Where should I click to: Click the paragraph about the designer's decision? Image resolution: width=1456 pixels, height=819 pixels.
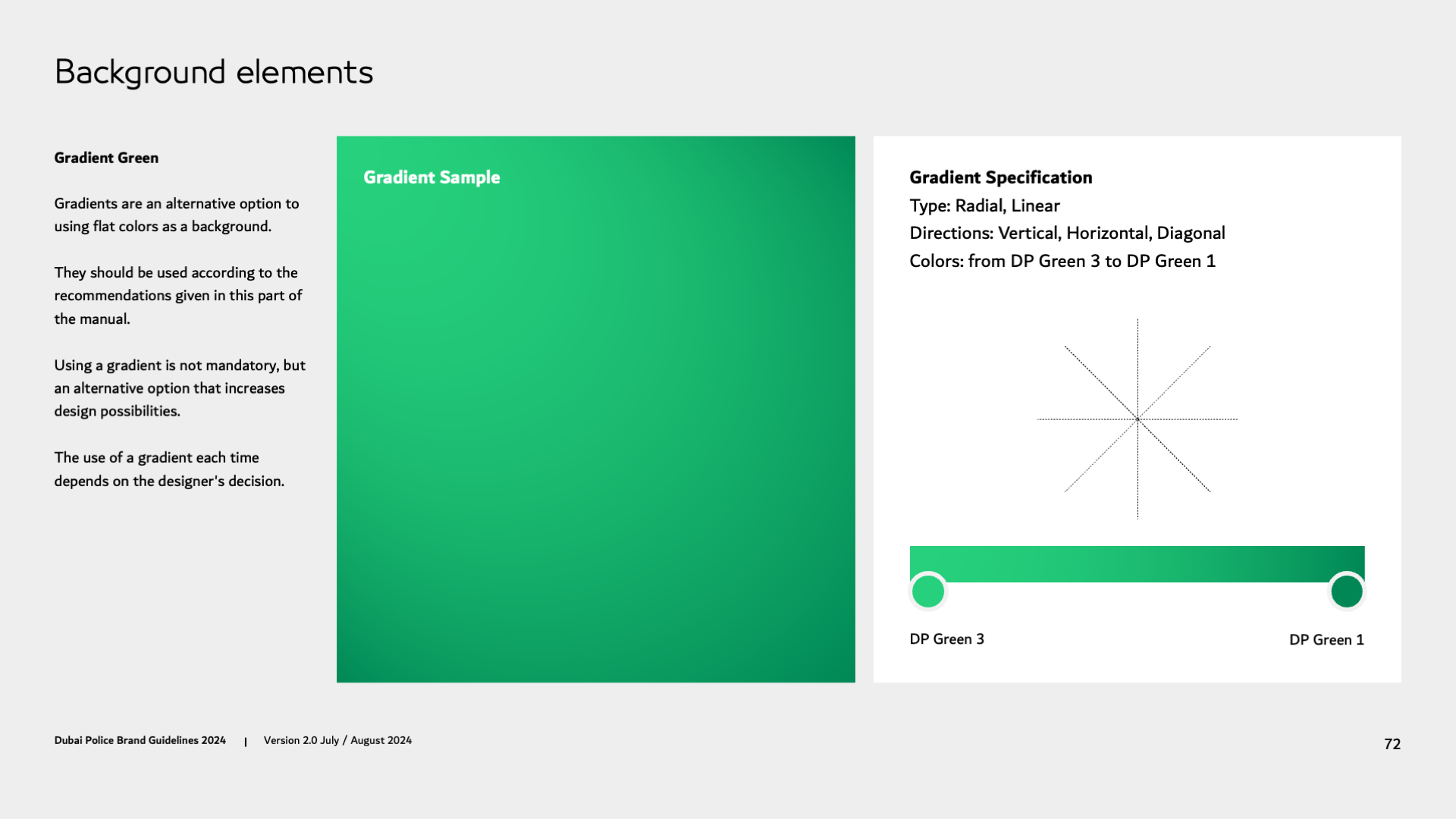169,469
